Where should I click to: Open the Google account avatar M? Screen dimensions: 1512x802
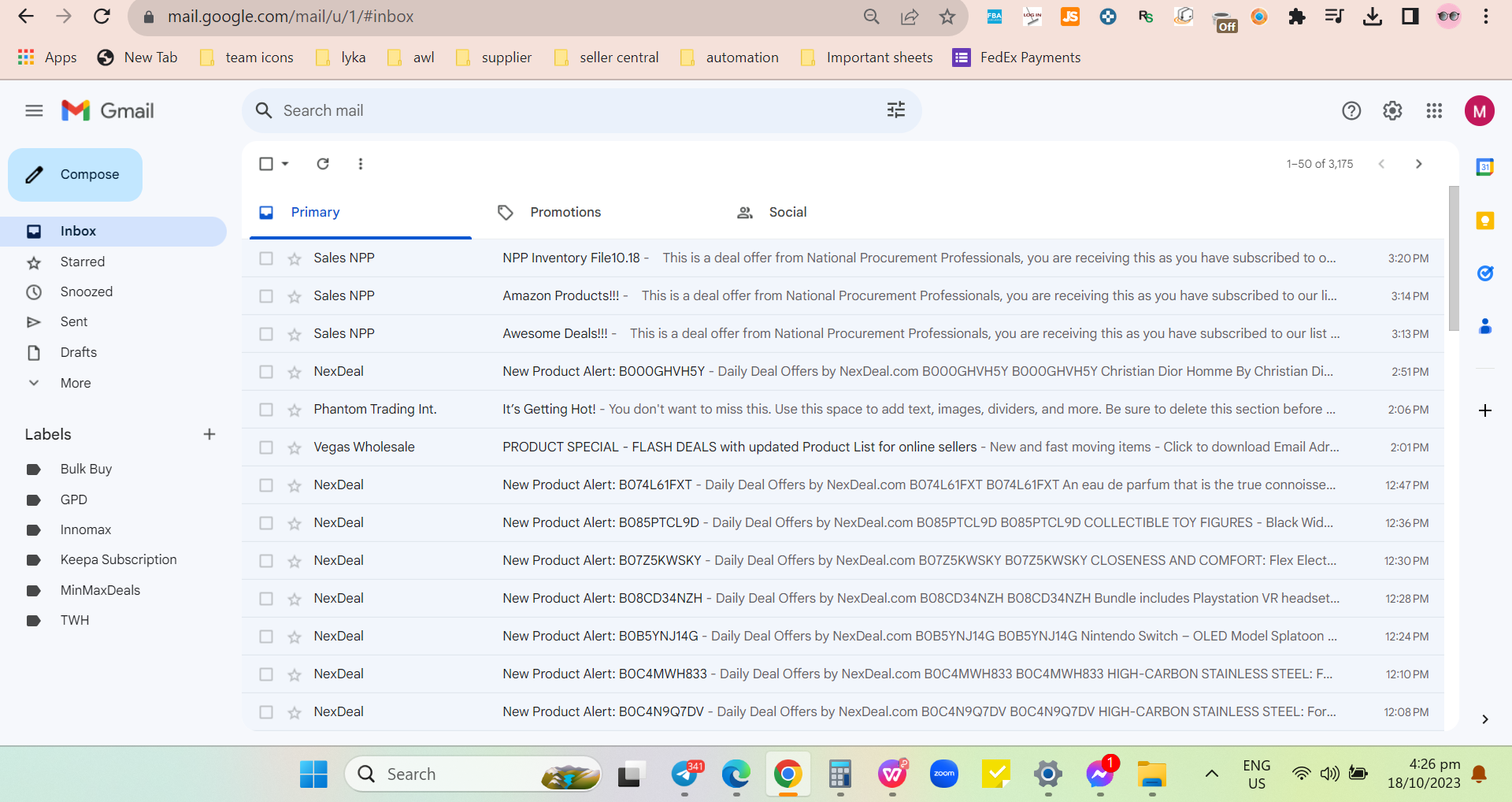(1480, 111)
